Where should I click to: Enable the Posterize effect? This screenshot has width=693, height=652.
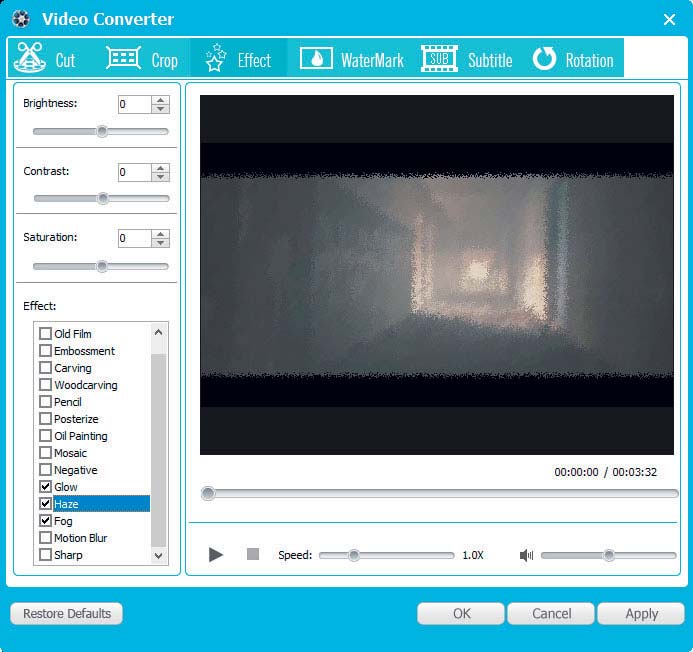[x=46, y=418]
